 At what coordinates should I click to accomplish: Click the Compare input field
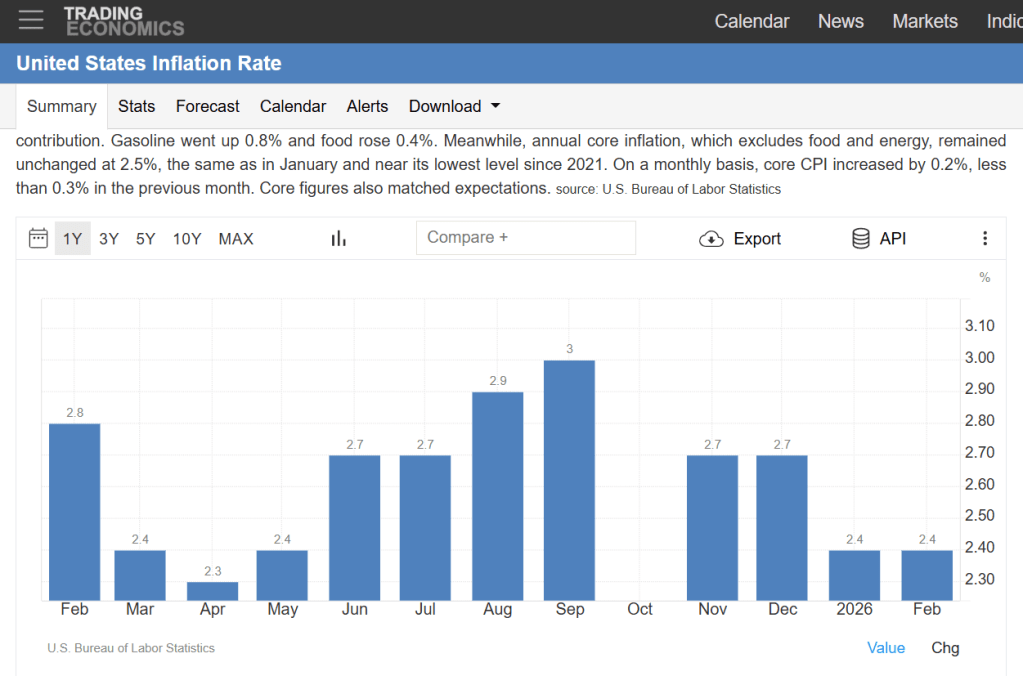click(x=525, y=238)
